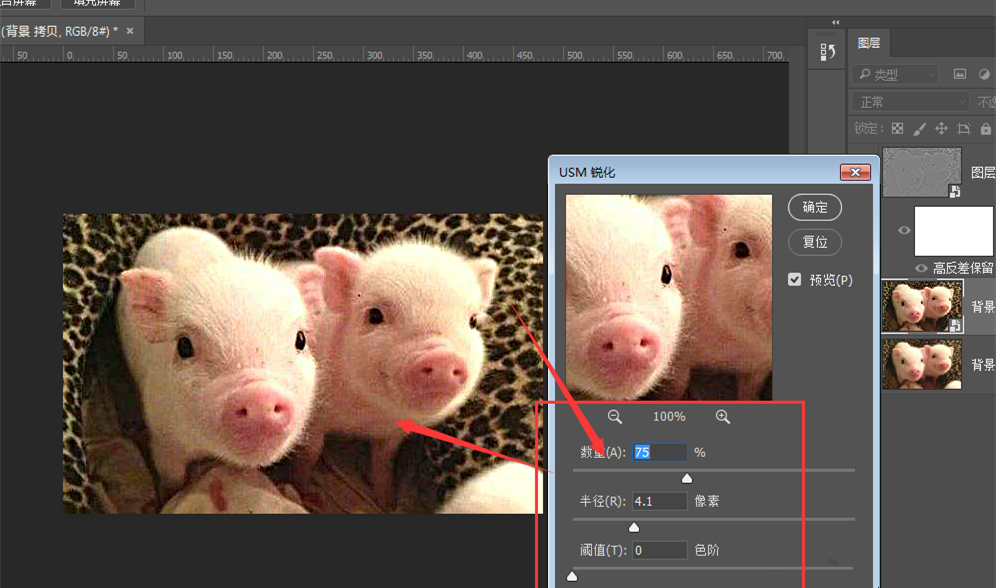The image size is (996, 588).
Task: Hide the smart filter mask visibility eye
Action: pyautogui.click(x=904, y=231)
